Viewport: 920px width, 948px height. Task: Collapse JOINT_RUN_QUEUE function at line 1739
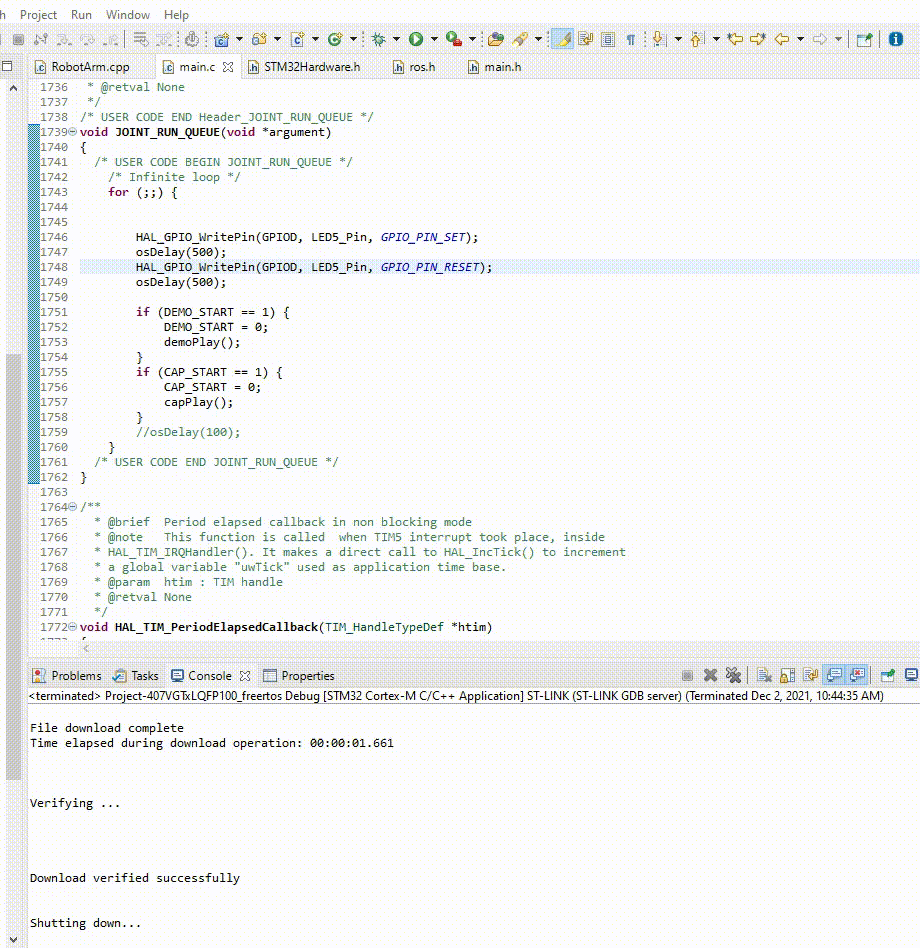click(x=73, y=132)
